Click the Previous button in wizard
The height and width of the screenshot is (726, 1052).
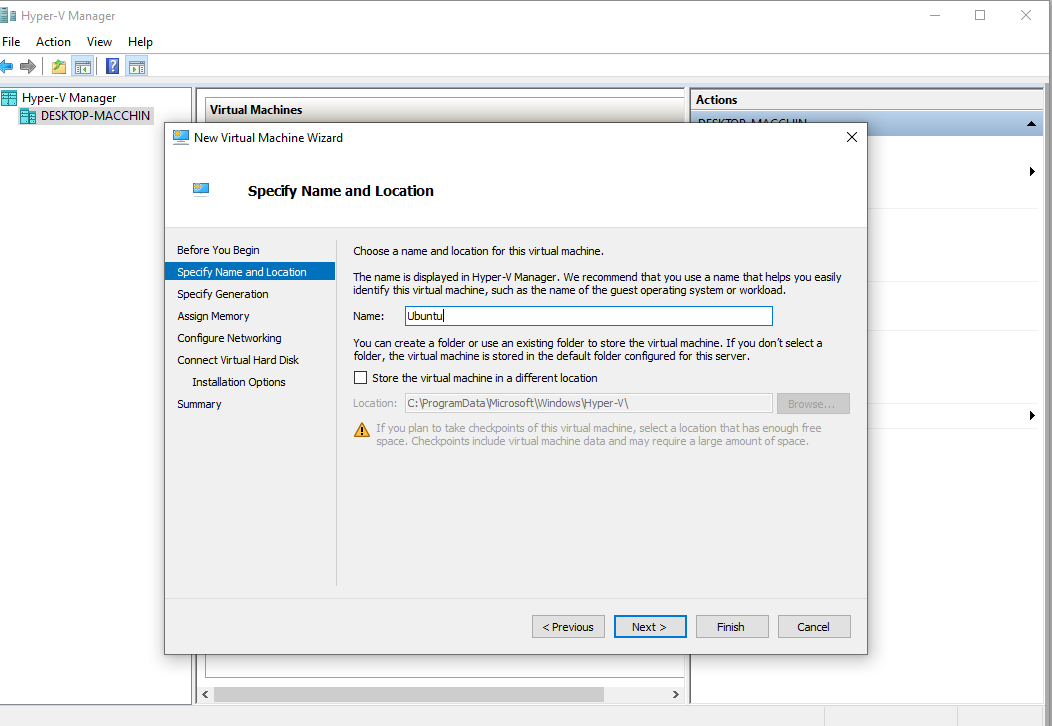tap(568, 627)
